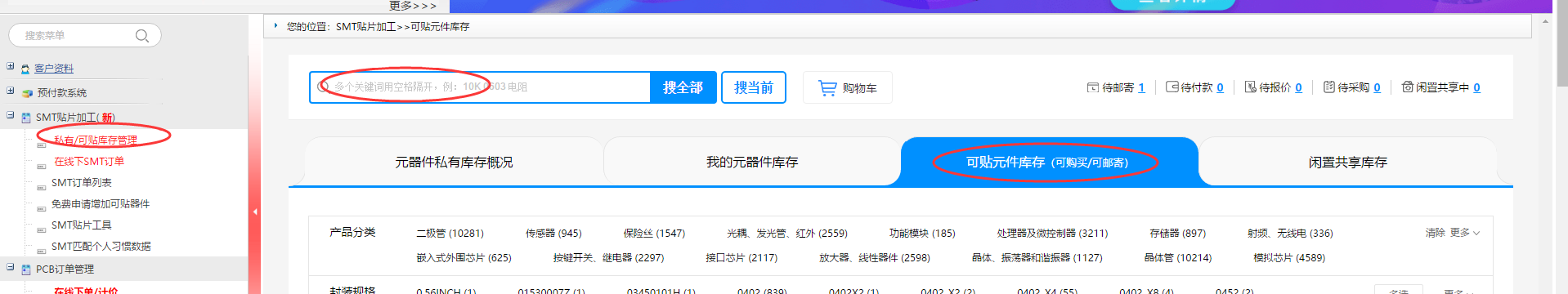1568x294 pixels.
Task: Expand the 客户资料 tree node
Action: click(x=10, y=66)
